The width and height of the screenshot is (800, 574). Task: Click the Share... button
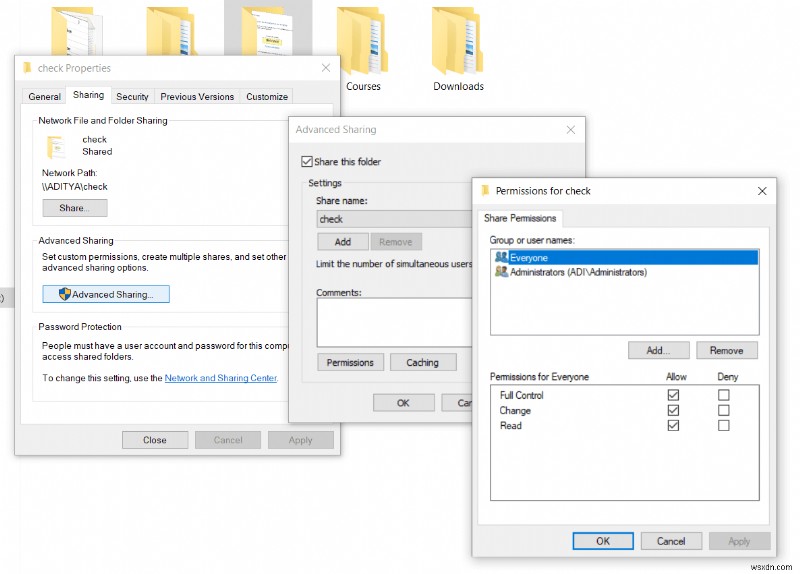coord(74,208)
